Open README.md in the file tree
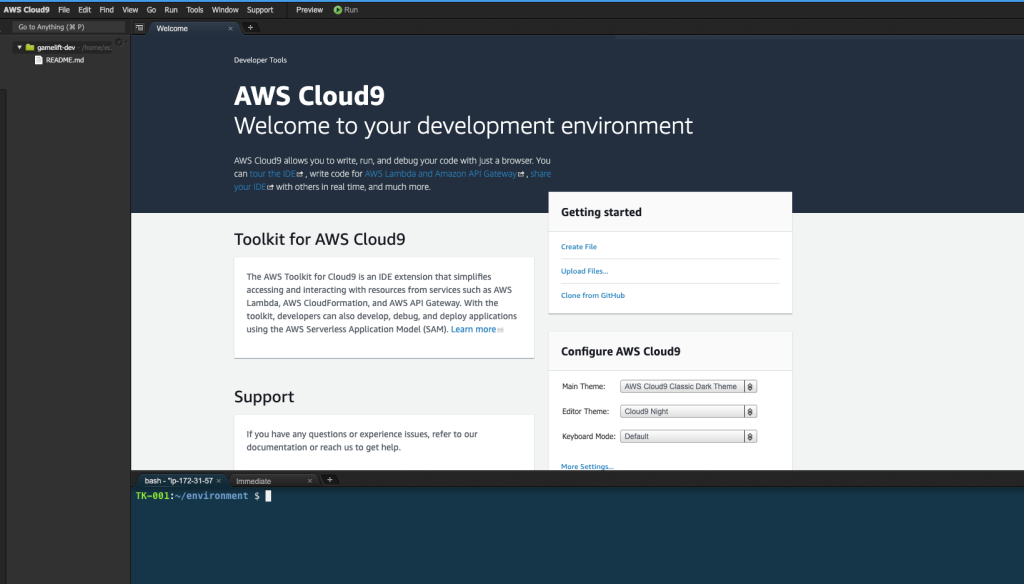This screenshot has height=584, width=1024. click(x=65, y=59)
